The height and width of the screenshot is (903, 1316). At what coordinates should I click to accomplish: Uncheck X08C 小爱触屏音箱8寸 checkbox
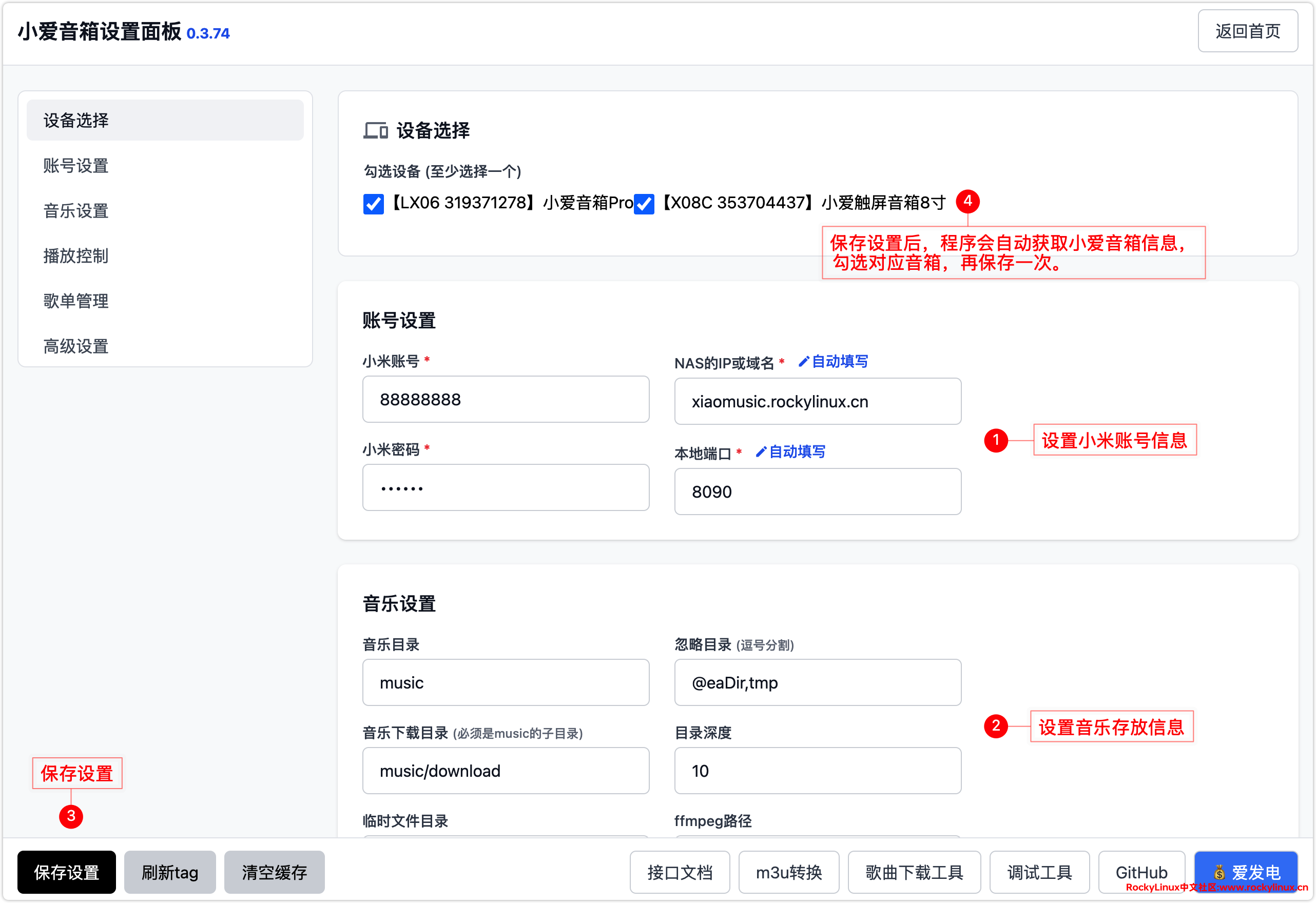[644, 204]
